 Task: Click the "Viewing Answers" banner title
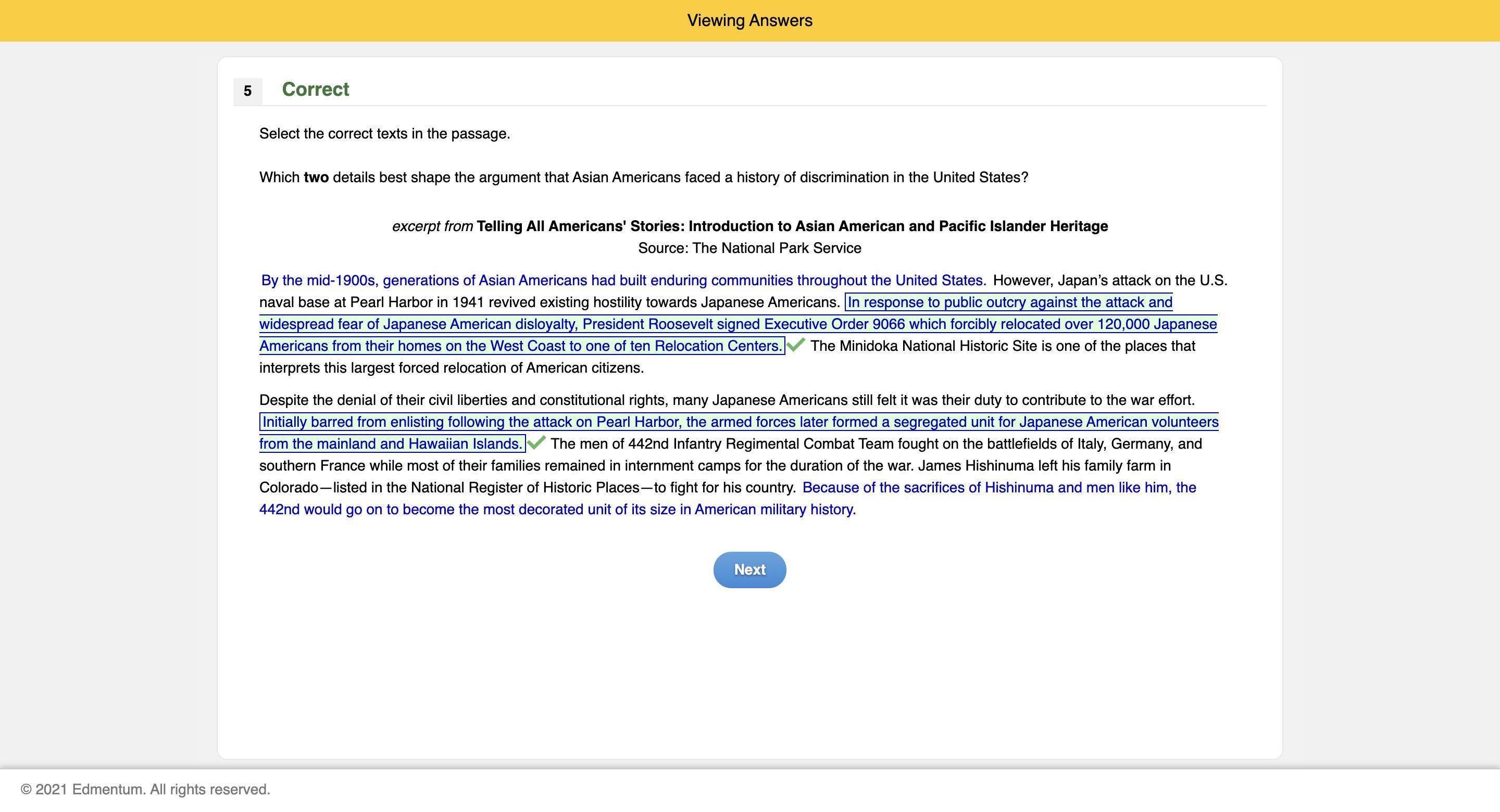pos(749,20)
